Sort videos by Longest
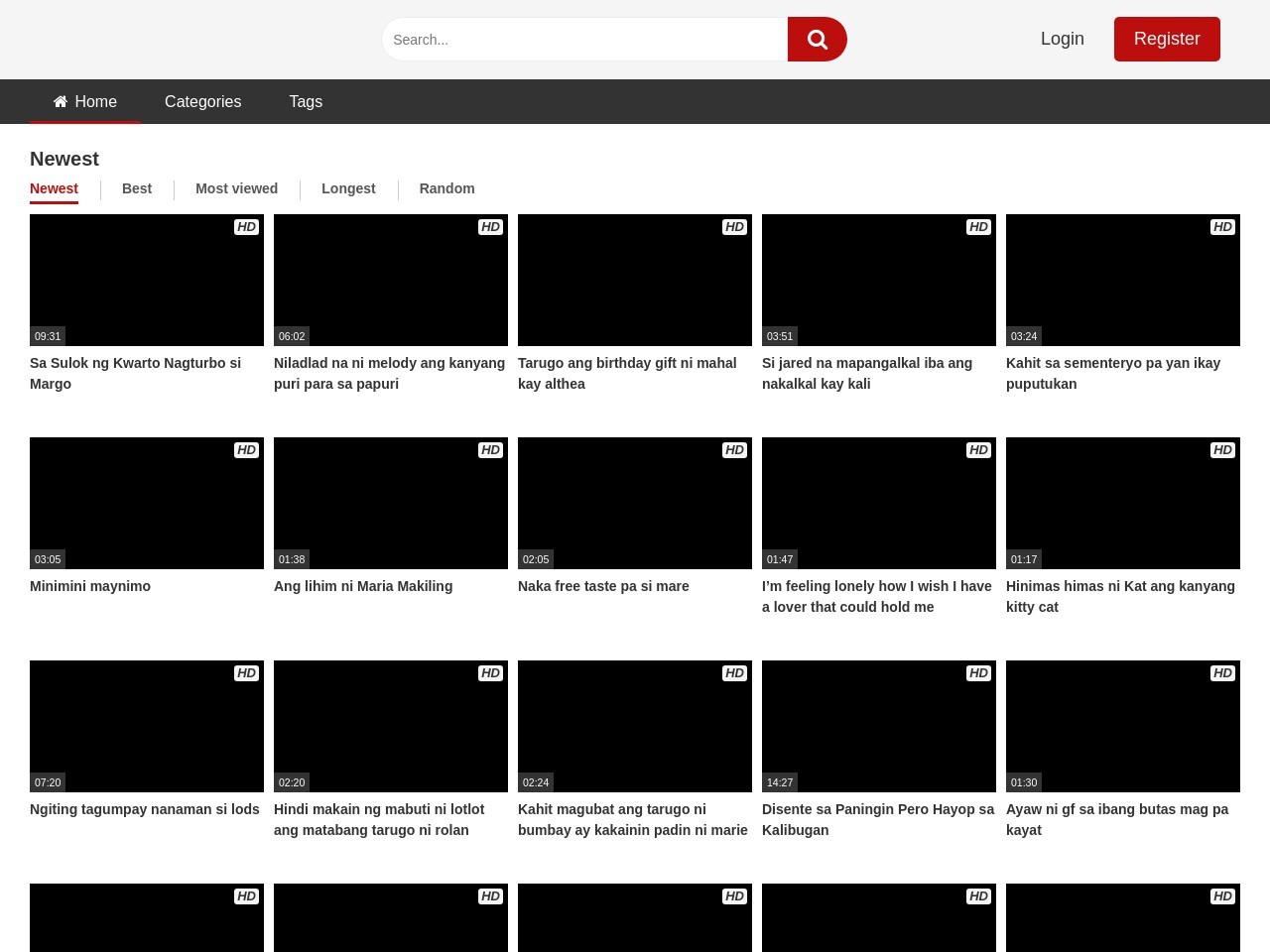 pyautogui.click(x=348, y=188)
